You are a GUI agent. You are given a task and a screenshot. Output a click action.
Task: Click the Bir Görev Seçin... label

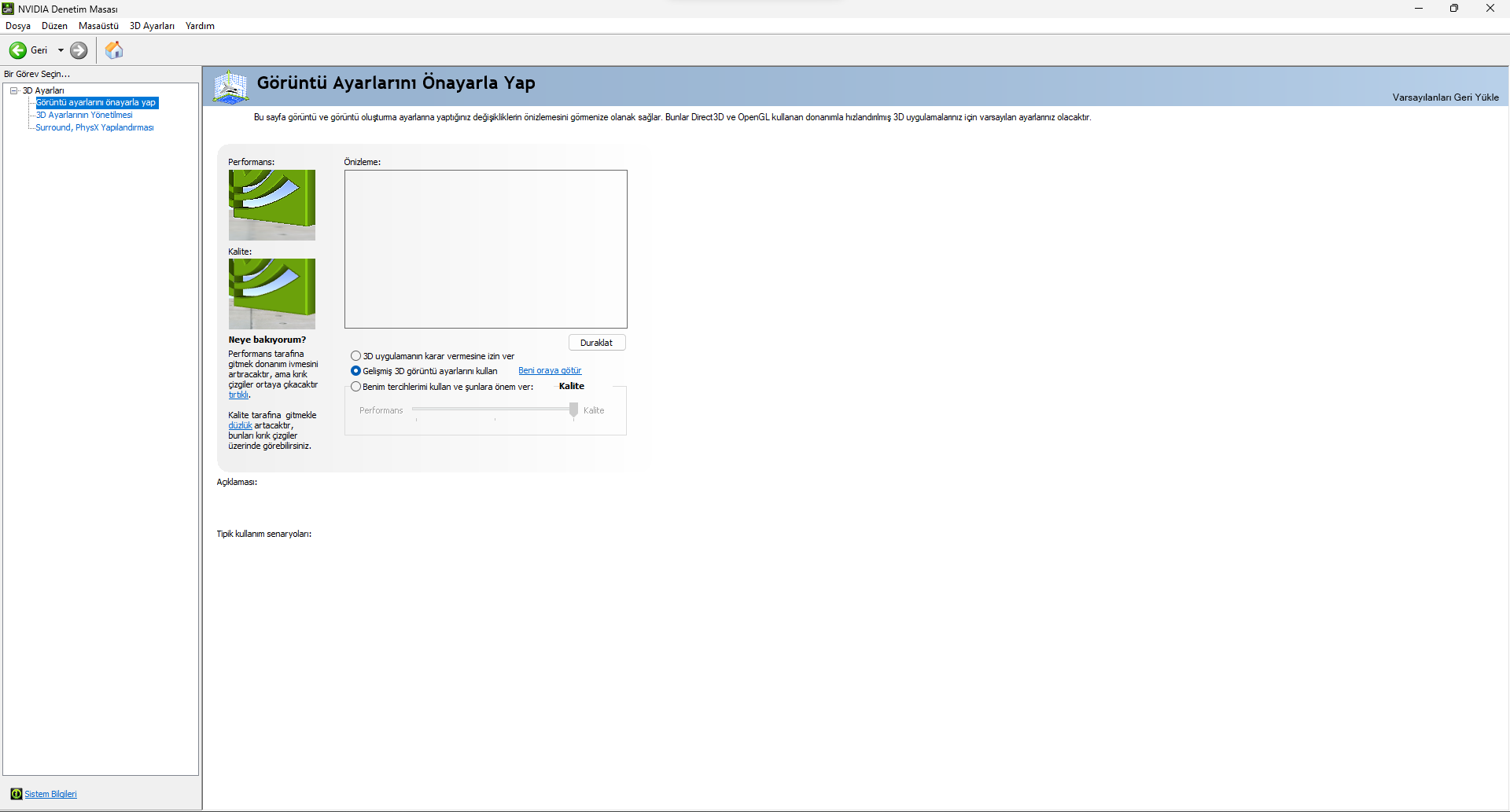click(37, 74)
